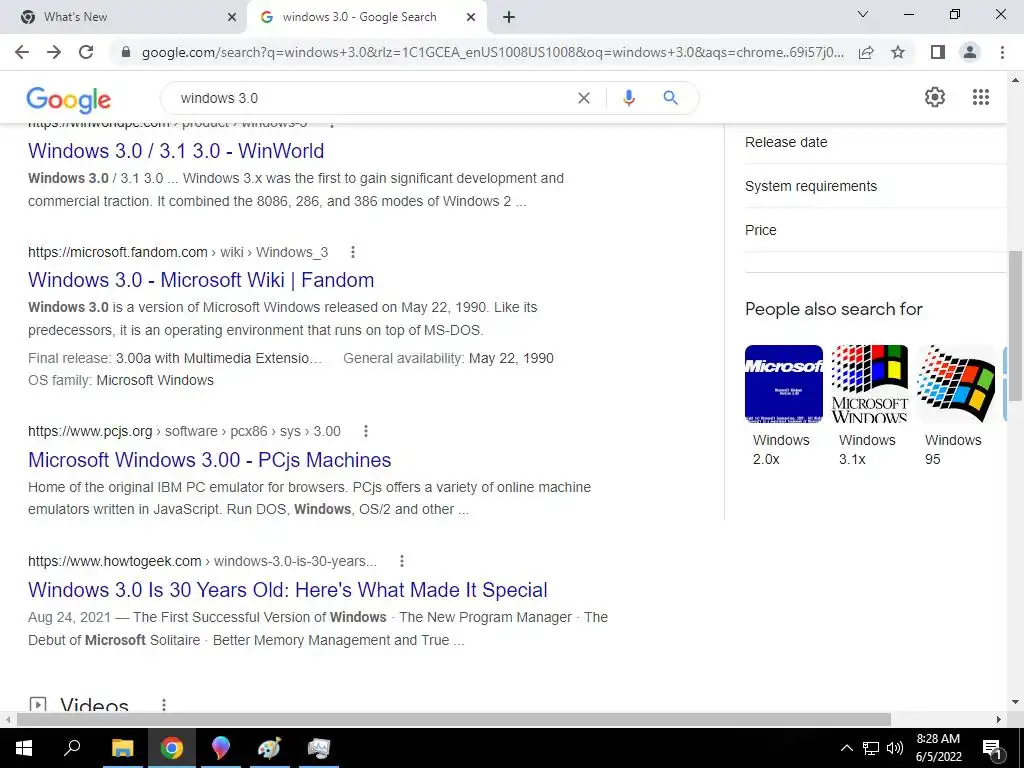1024x768 pixels.
Task: Go back with the browser back arrow
Action: (x=22, y=52)
